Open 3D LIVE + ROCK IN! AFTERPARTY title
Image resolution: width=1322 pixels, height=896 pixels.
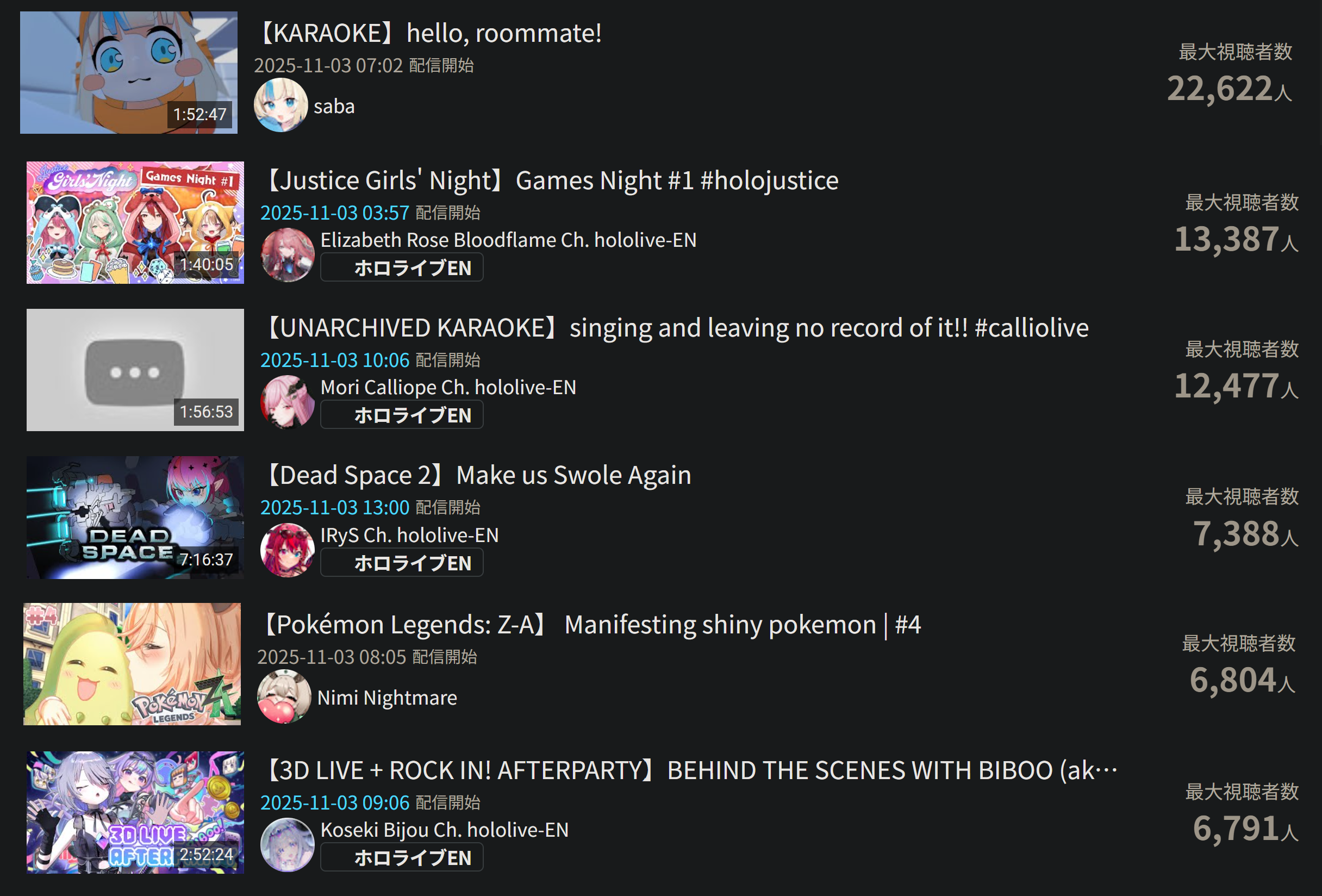pos(689,771)
